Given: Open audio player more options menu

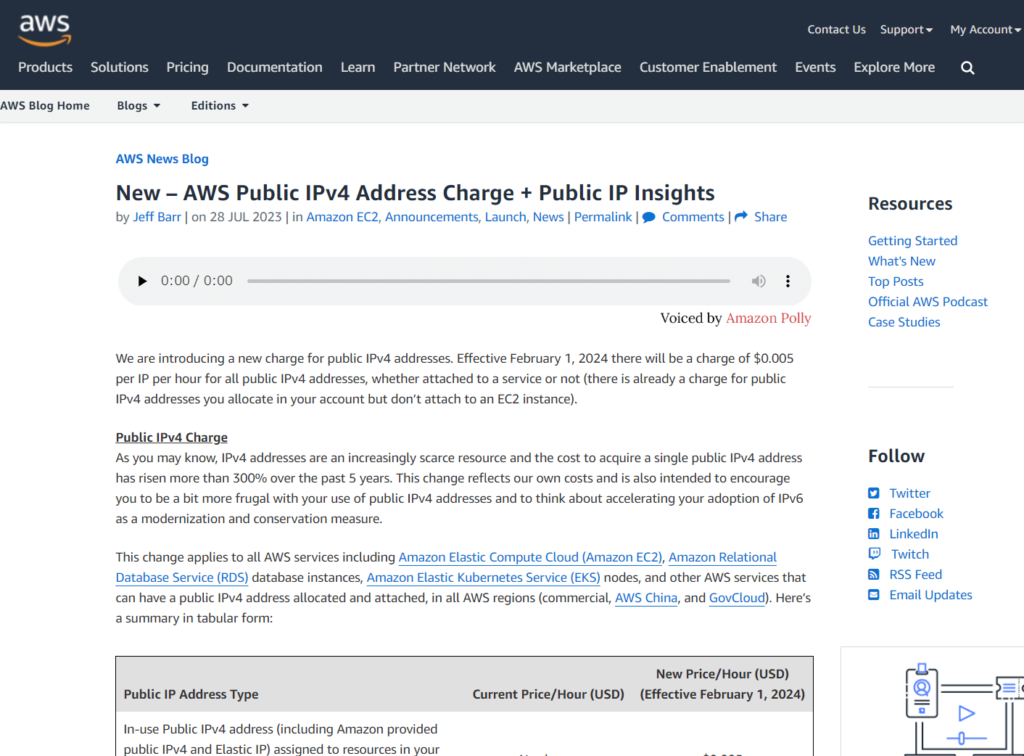Looking at the screenshot, I should (x=788, y=281).
